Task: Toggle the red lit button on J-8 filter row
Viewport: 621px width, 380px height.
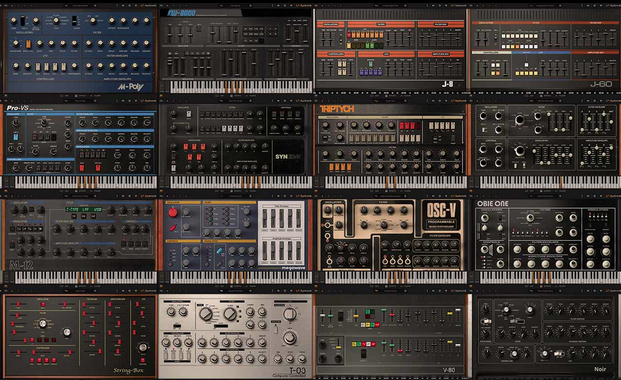Action: pyautogui.click(x=349, y=35)
